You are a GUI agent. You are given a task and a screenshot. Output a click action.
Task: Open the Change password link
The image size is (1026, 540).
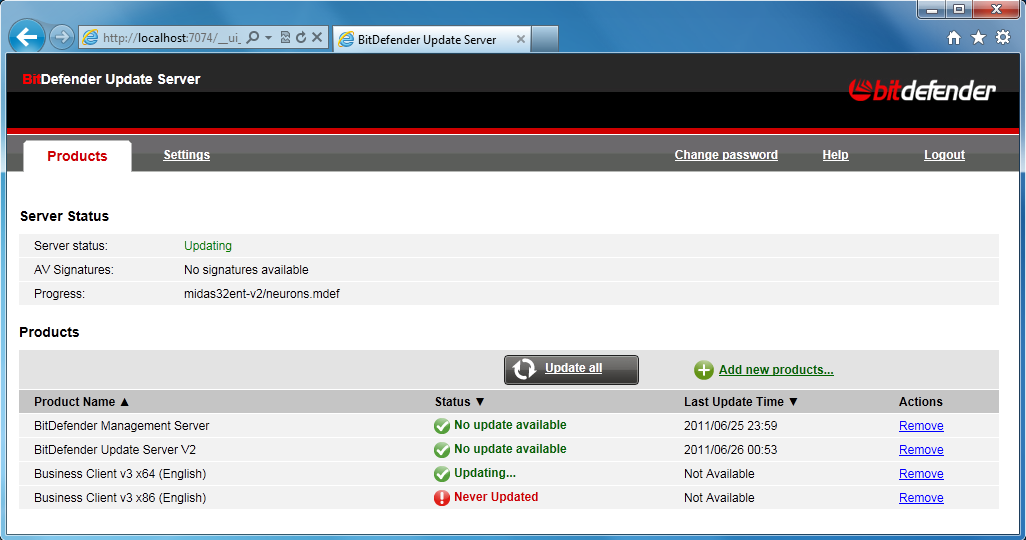[x=726, y=154]
